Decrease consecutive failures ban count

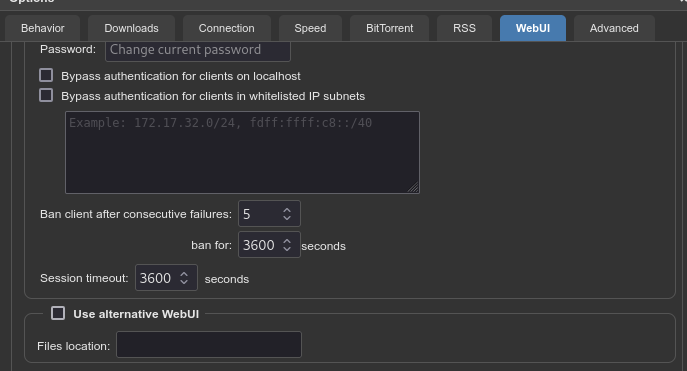coord(287,218)
